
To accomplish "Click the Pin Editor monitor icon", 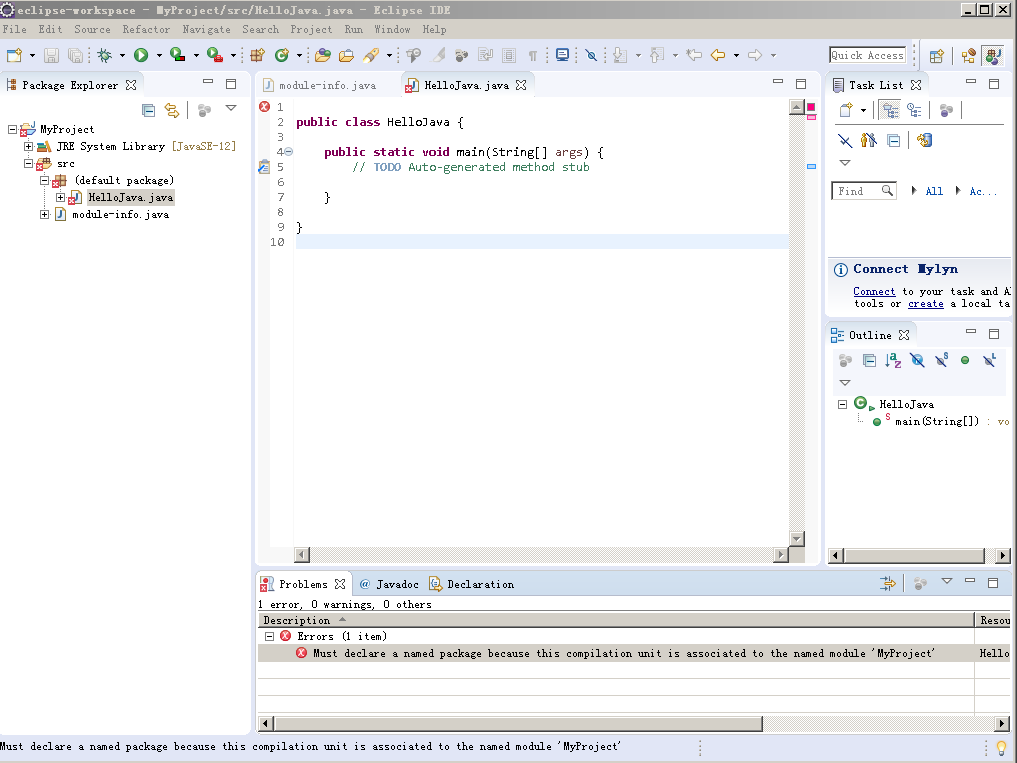I will [562, 55].
